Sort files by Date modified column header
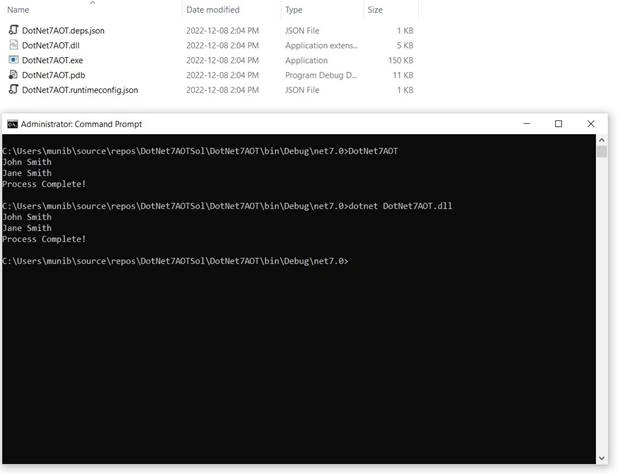 point(213,10)
